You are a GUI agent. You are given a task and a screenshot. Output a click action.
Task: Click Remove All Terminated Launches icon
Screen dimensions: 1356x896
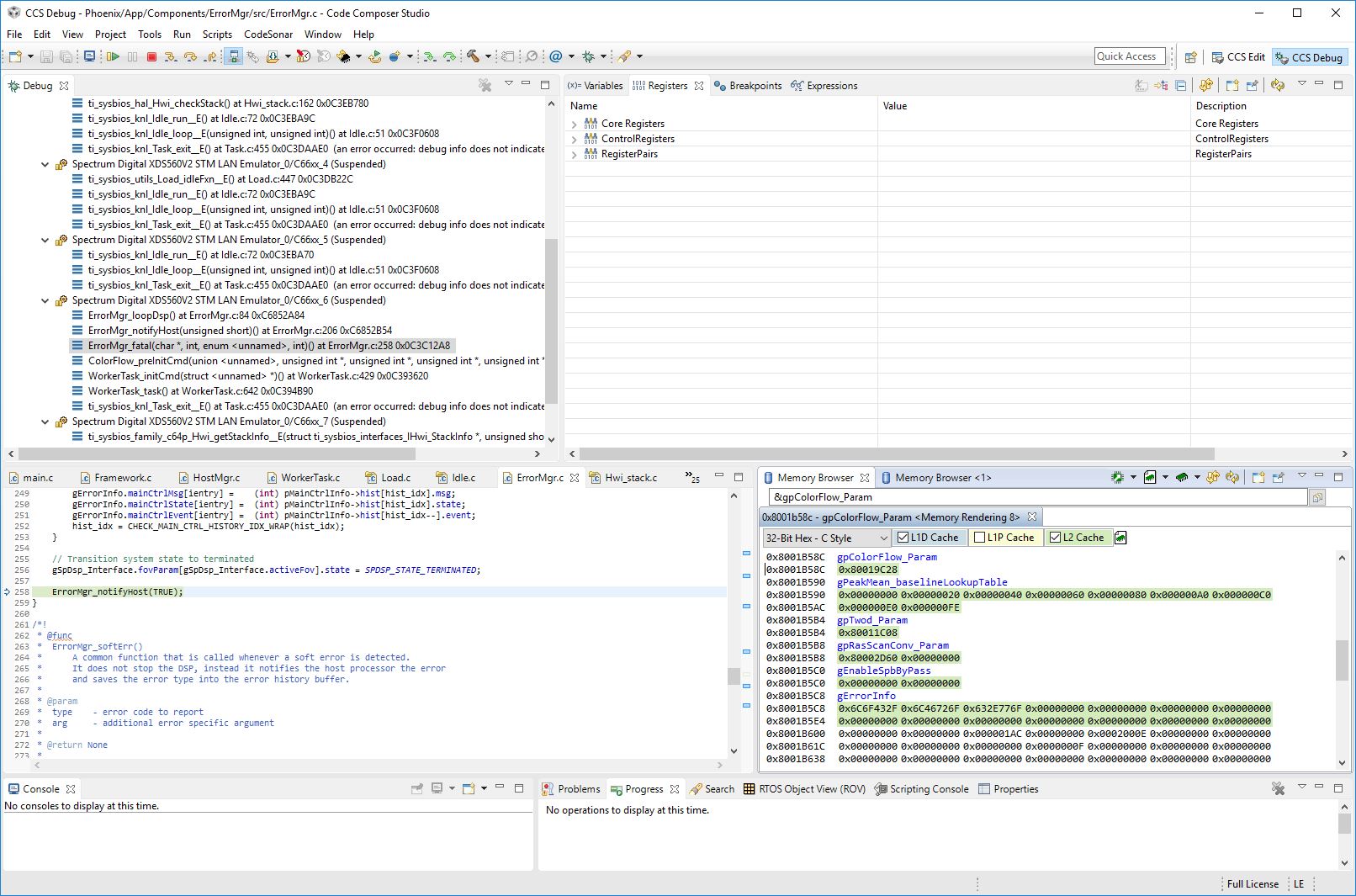(x=485, y=85)
